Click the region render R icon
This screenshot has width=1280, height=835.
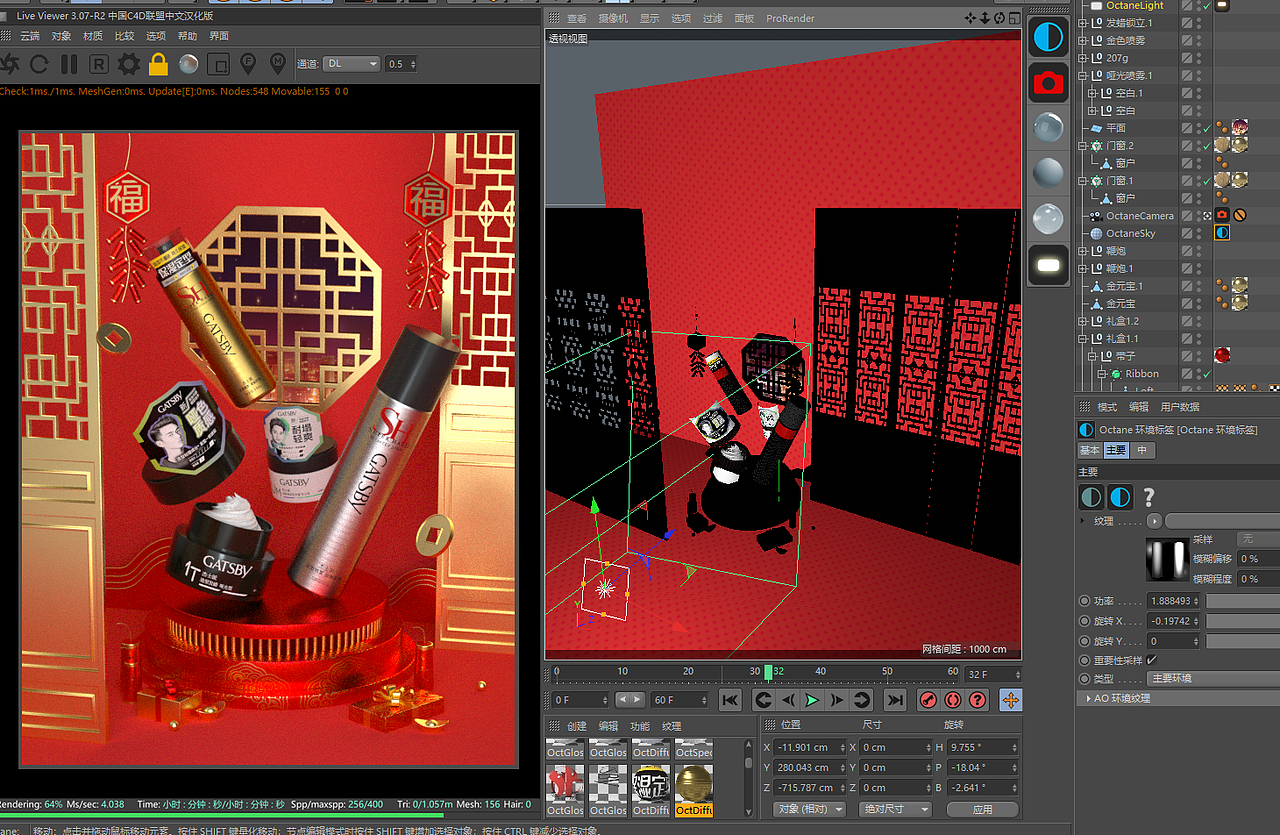(98, 63)
